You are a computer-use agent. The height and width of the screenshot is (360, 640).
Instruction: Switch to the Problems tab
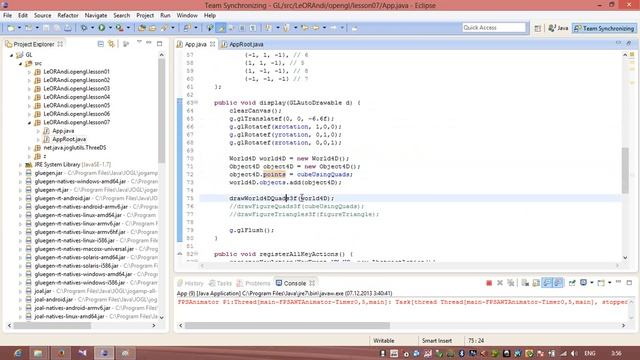tap(253, 283)
